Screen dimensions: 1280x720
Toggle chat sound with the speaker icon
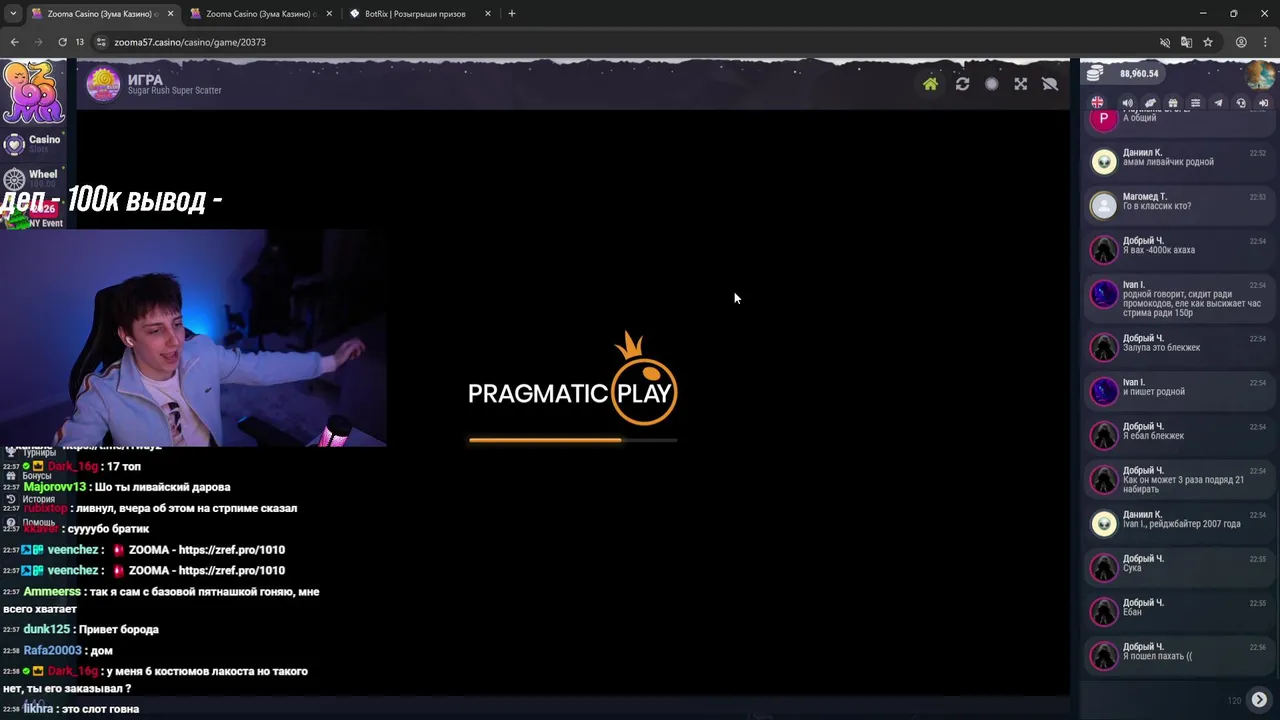(x=1127, y=103)
